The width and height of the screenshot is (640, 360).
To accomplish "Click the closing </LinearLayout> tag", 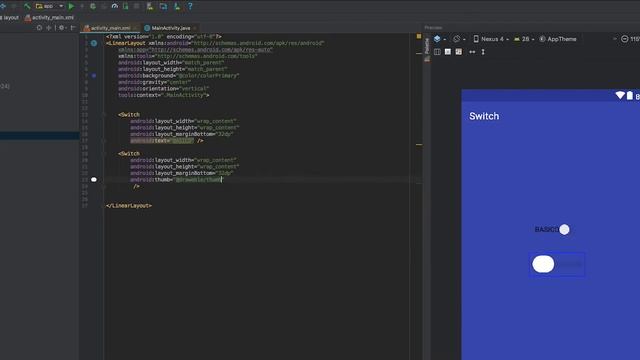I will pyautogui.click(x=129, y=206).
